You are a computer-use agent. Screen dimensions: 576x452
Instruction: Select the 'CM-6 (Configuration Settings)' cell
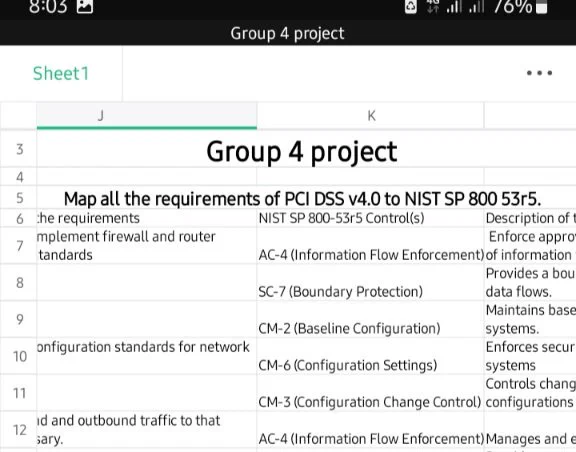(x=371, y=356)
